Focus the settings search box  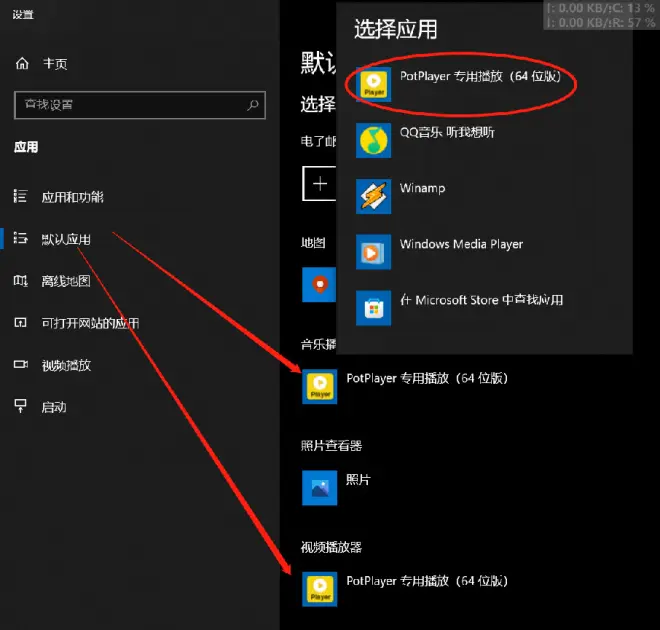coord(140,105)
